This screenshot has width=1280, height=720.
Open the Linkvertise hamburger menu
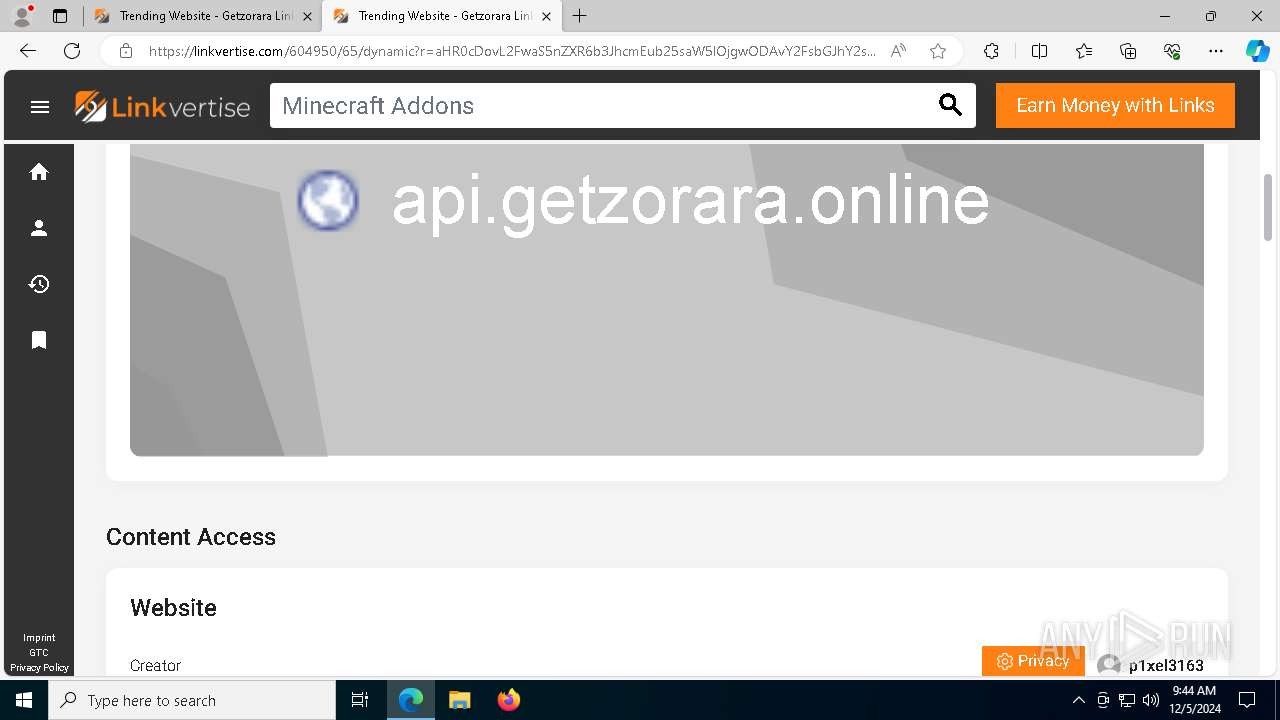pyautogui.click(x=40, y=106)
